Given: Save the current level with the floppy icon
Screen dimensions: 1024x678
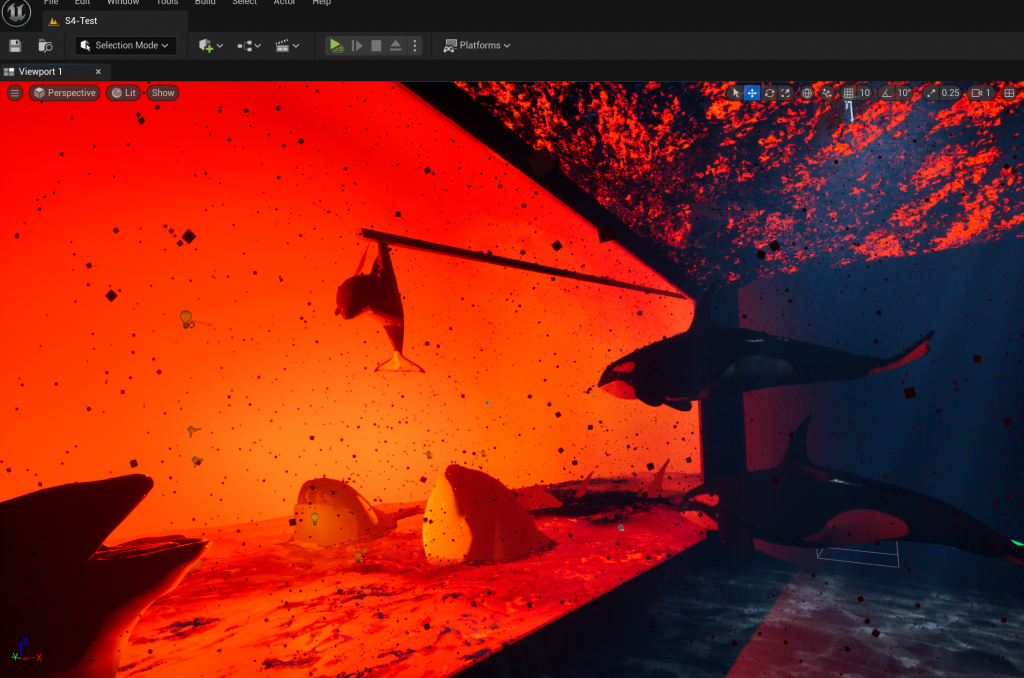Looking at the screenshot, I should [15, 45].
